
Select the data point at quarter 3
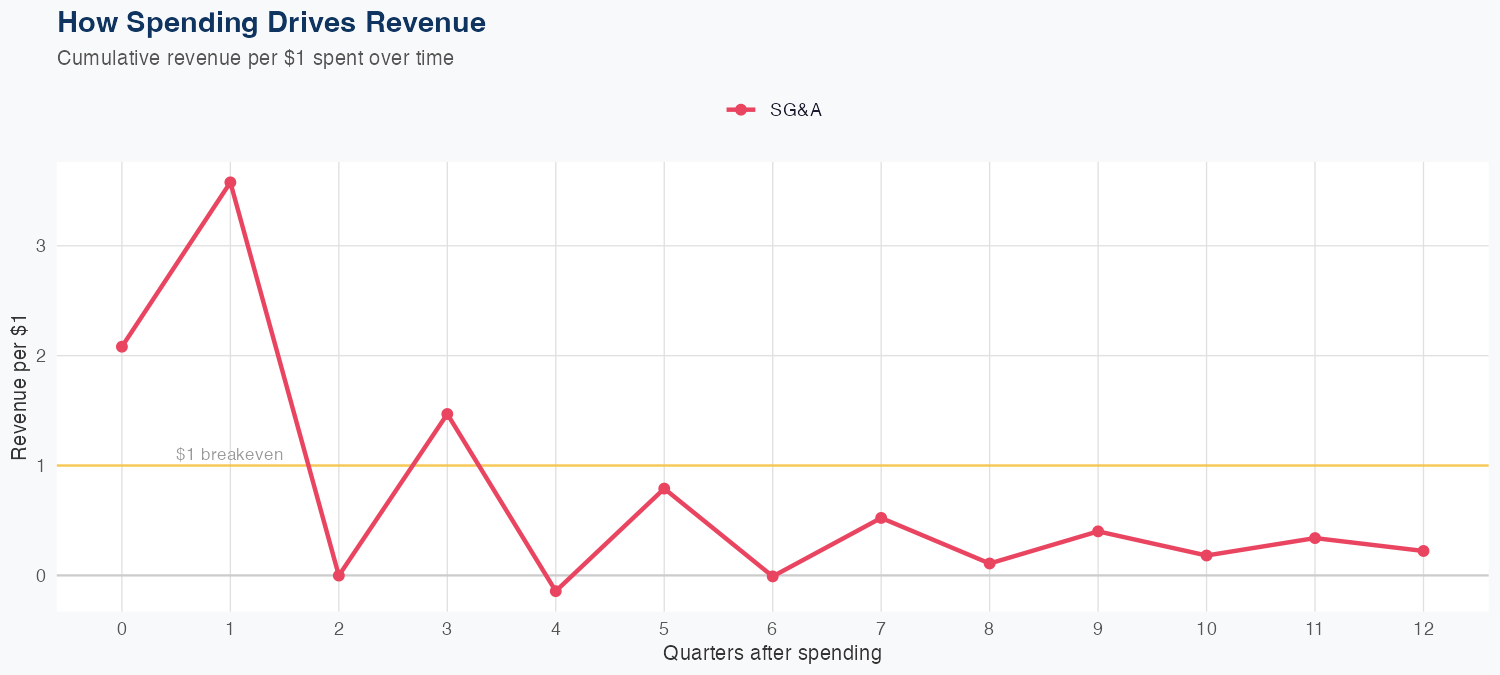tap(447, 414)
